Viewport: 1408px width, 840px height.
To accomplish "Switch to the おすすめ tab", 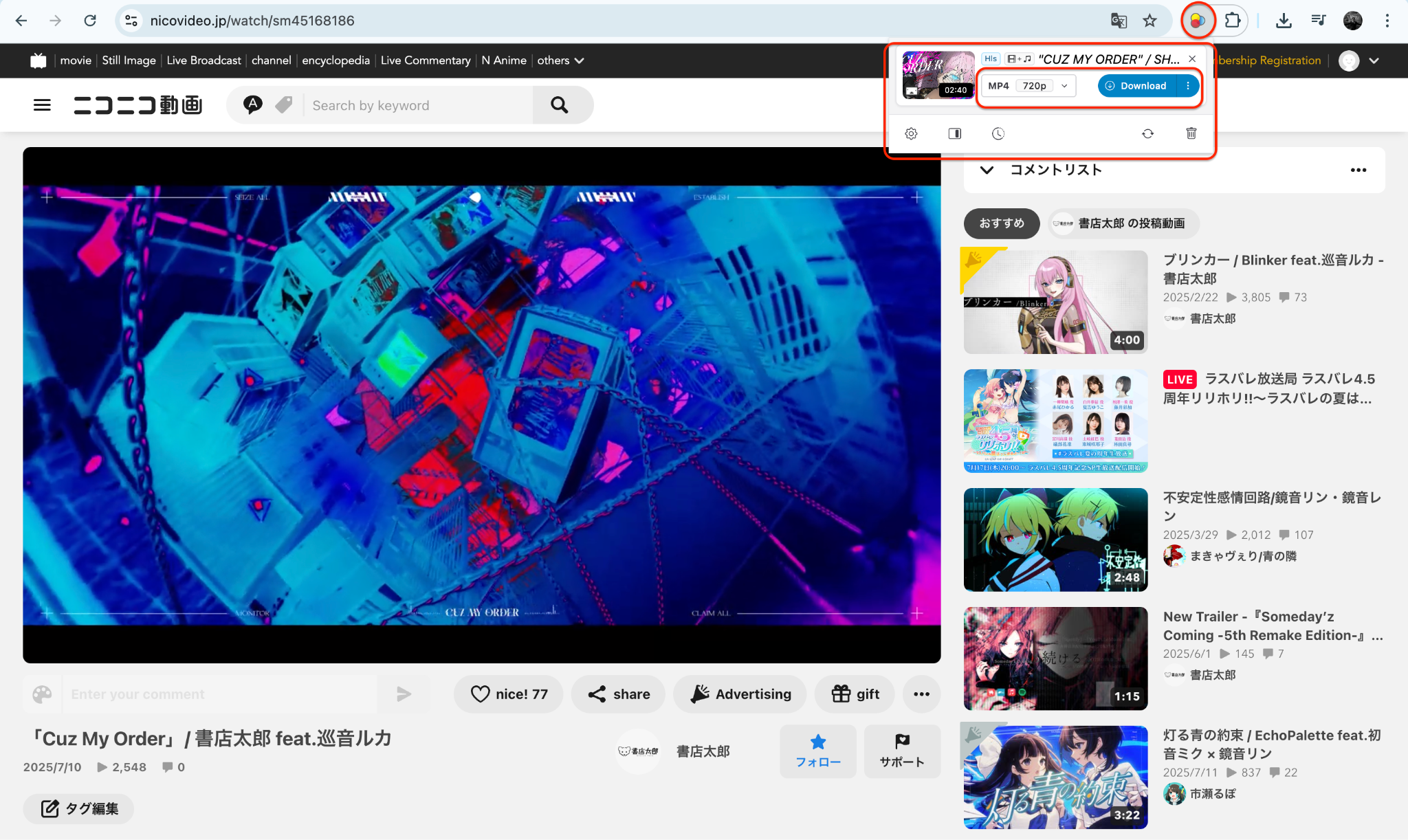I will pos(1001,223).
